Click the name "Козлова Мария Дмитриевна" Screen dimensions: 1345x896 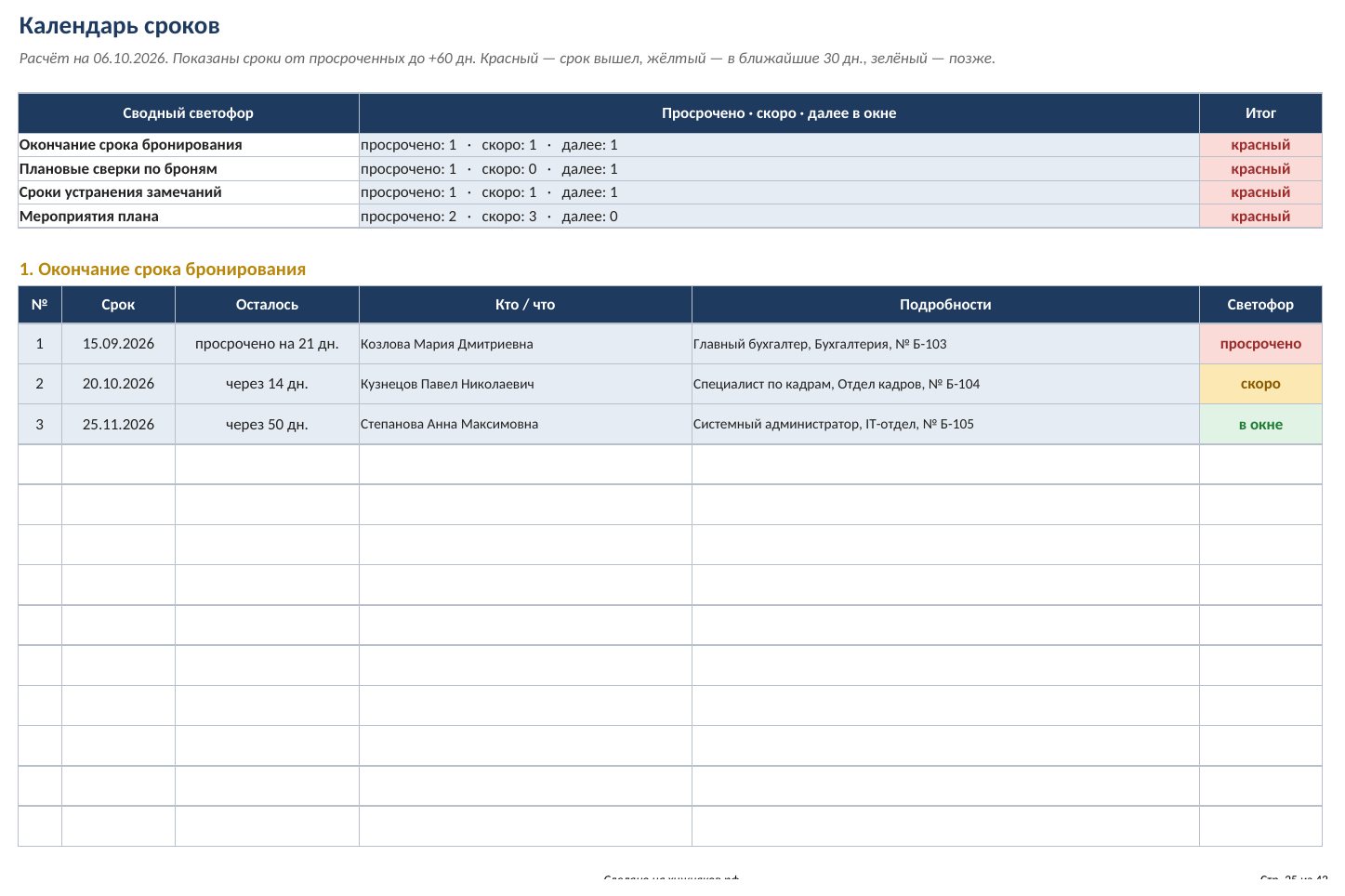[x=447, y=344]
